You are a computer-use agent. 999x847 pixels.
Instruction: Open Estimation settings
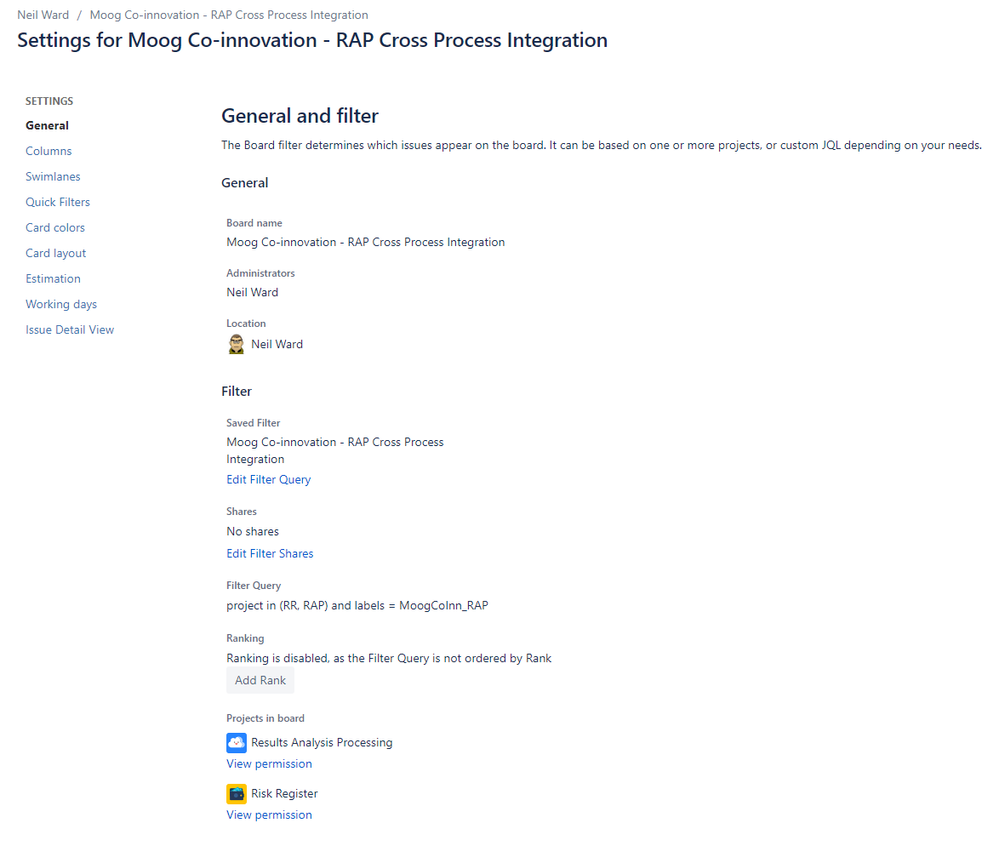(x=53, y=279)
